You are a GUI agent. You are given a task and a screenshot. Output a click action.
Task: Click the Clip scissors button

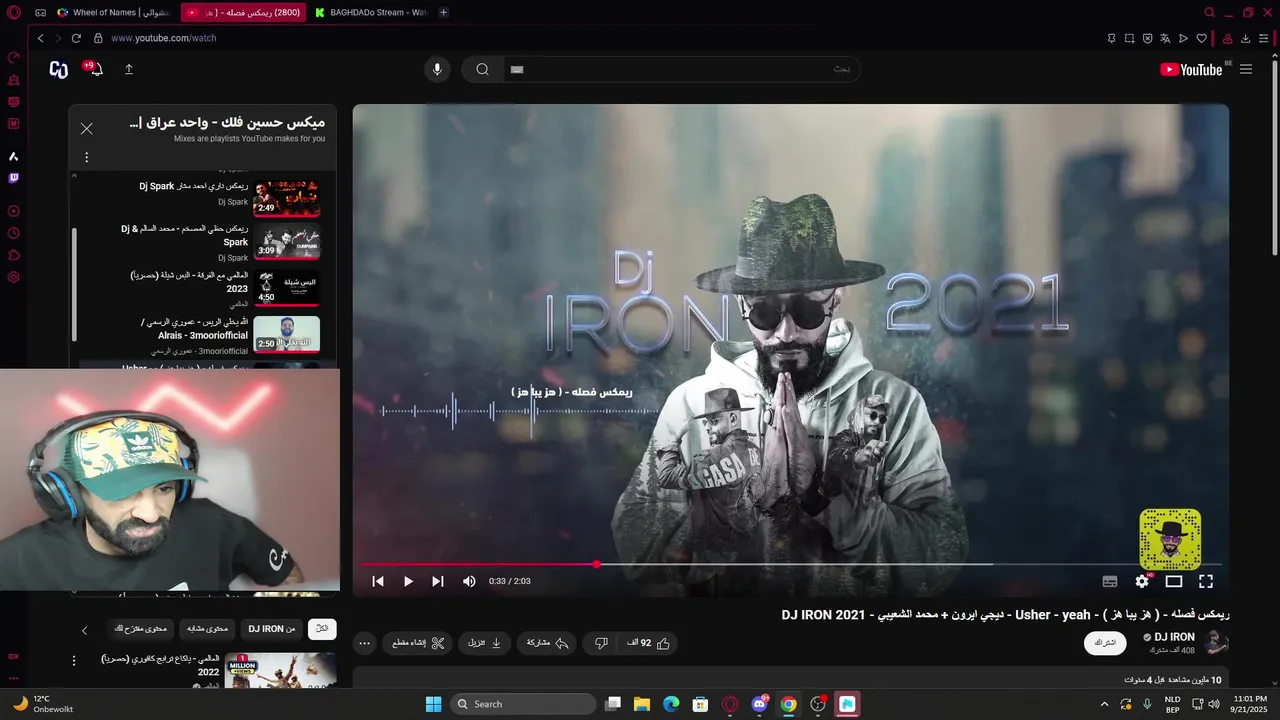tap(418, 643)
